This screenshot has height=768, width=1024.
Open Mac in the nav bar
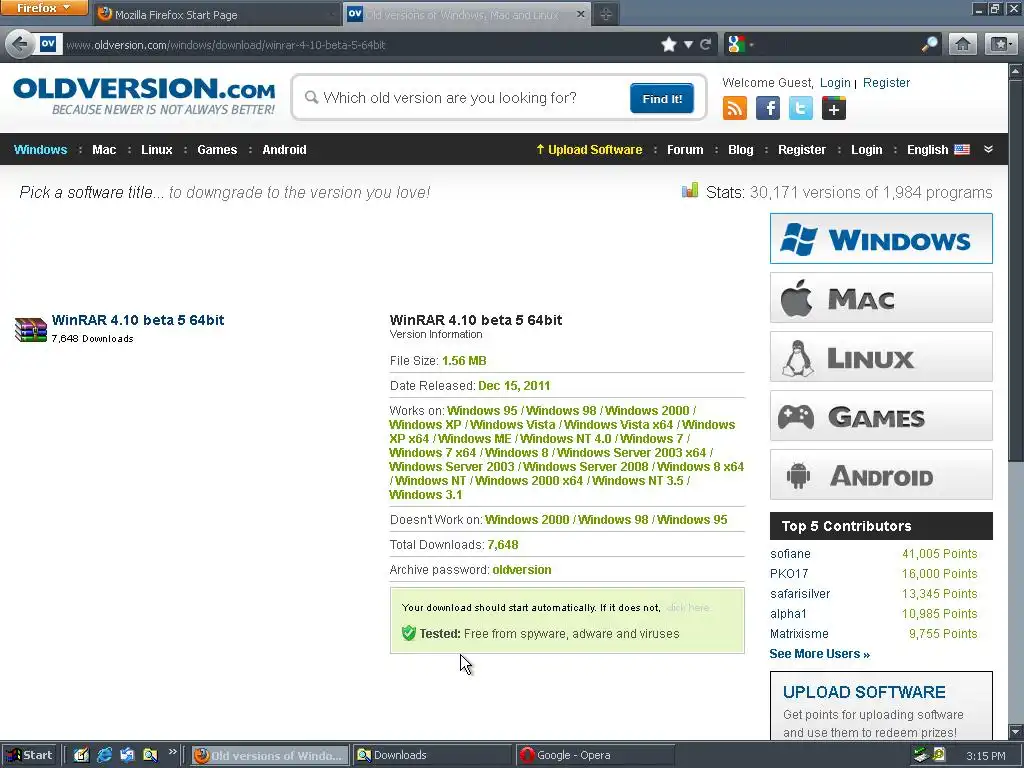tap(104, 150)
